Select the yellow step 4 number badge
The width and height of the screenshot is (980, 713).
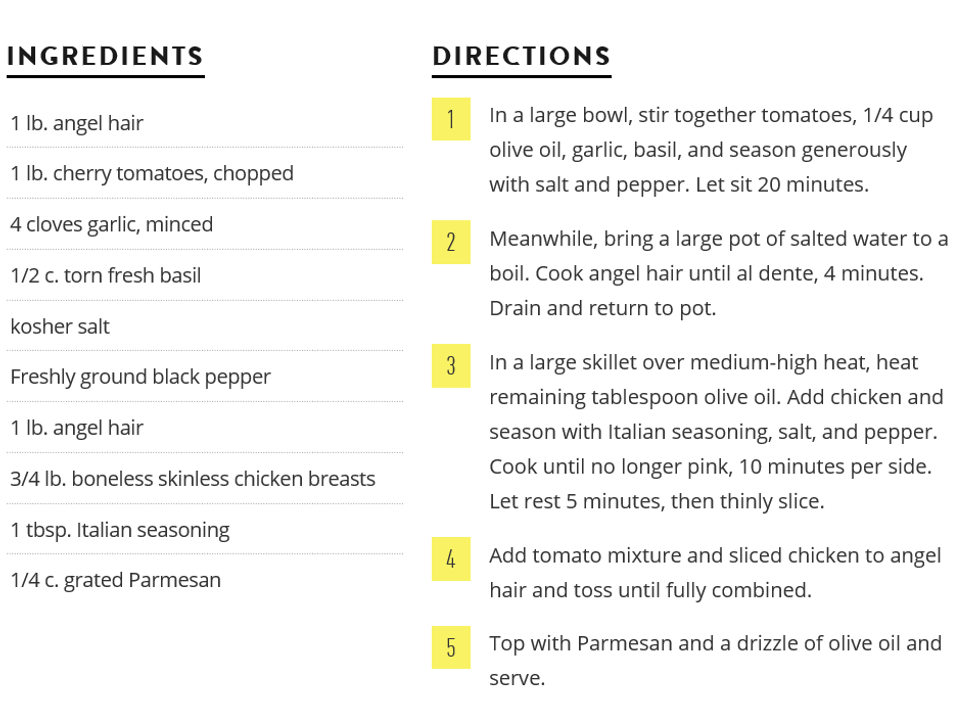451,560
